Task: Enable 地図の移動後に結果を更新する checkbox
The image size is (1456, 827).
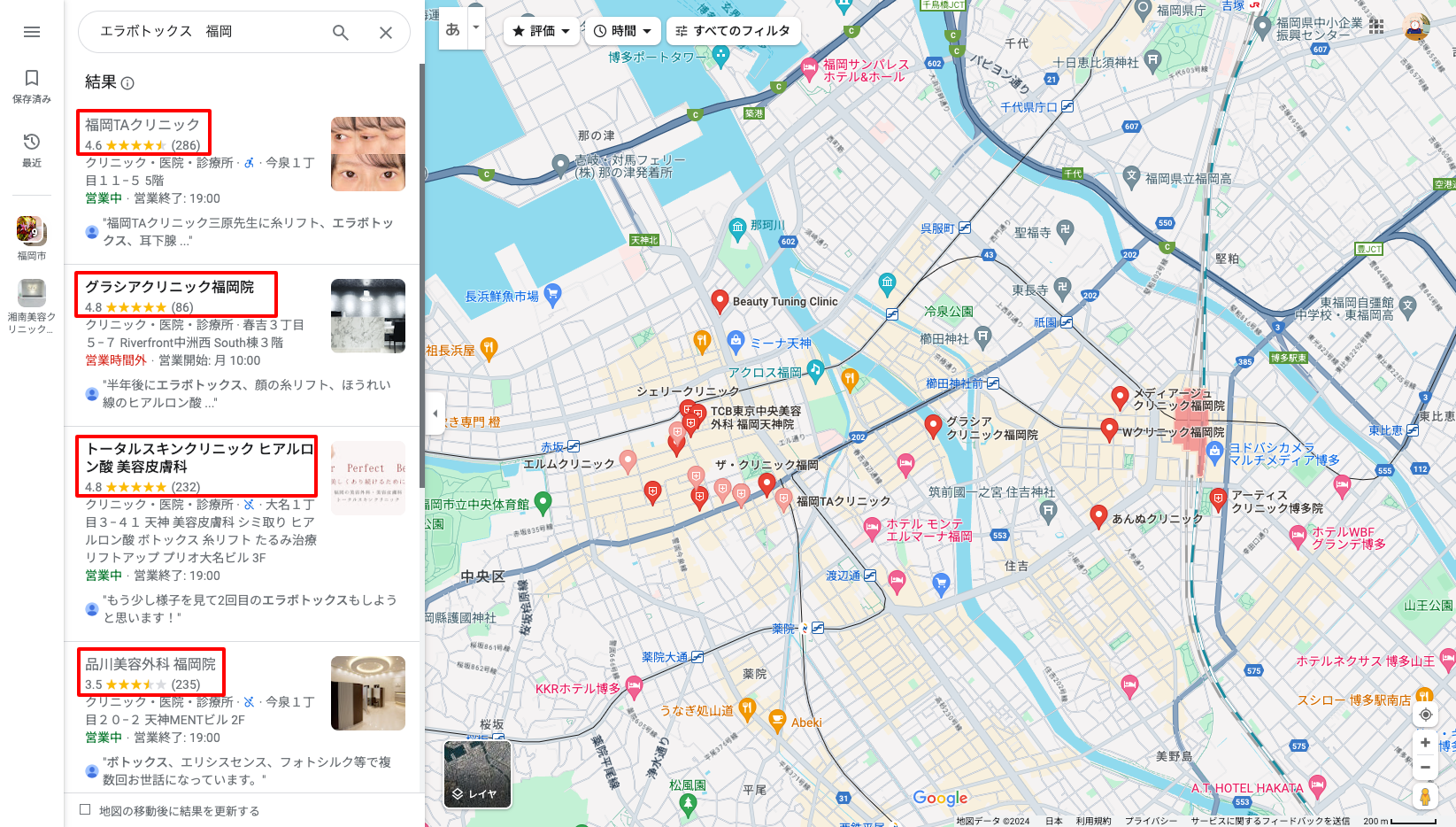Action: tap(85, 809)
